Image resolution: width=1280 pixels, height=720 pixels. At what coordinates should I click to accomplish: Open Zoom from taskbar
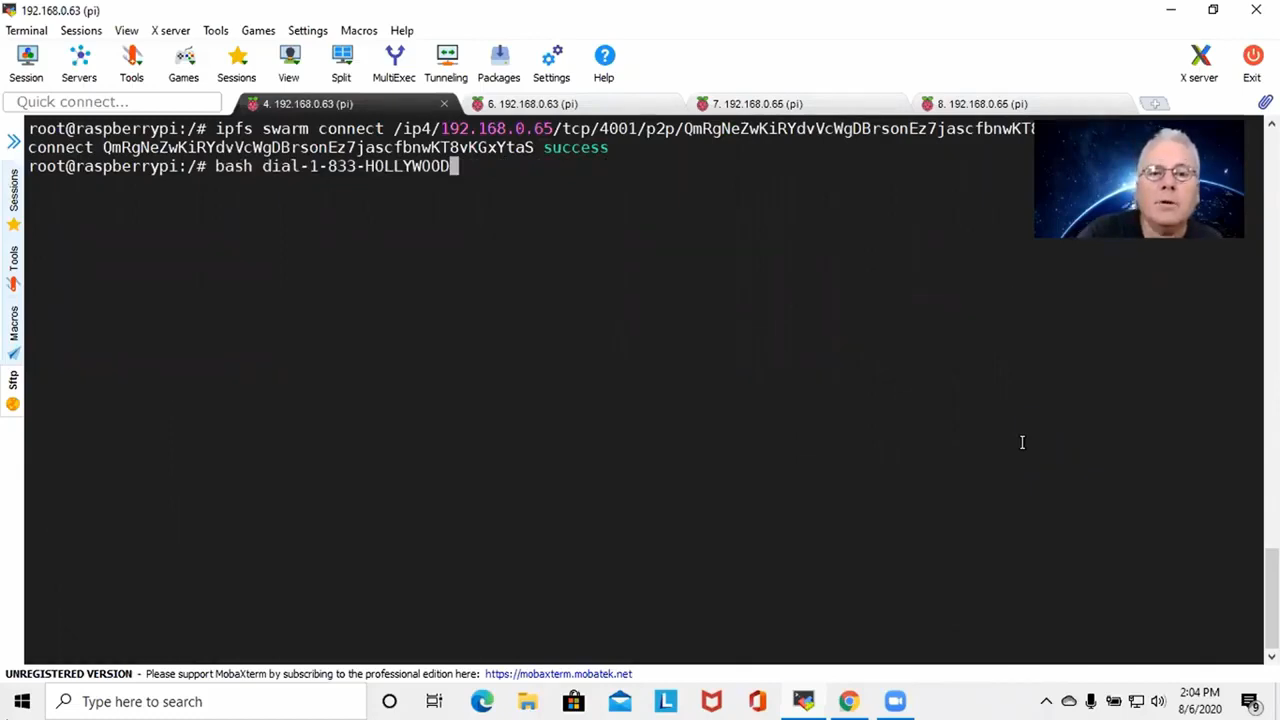[x=895, y=701]
